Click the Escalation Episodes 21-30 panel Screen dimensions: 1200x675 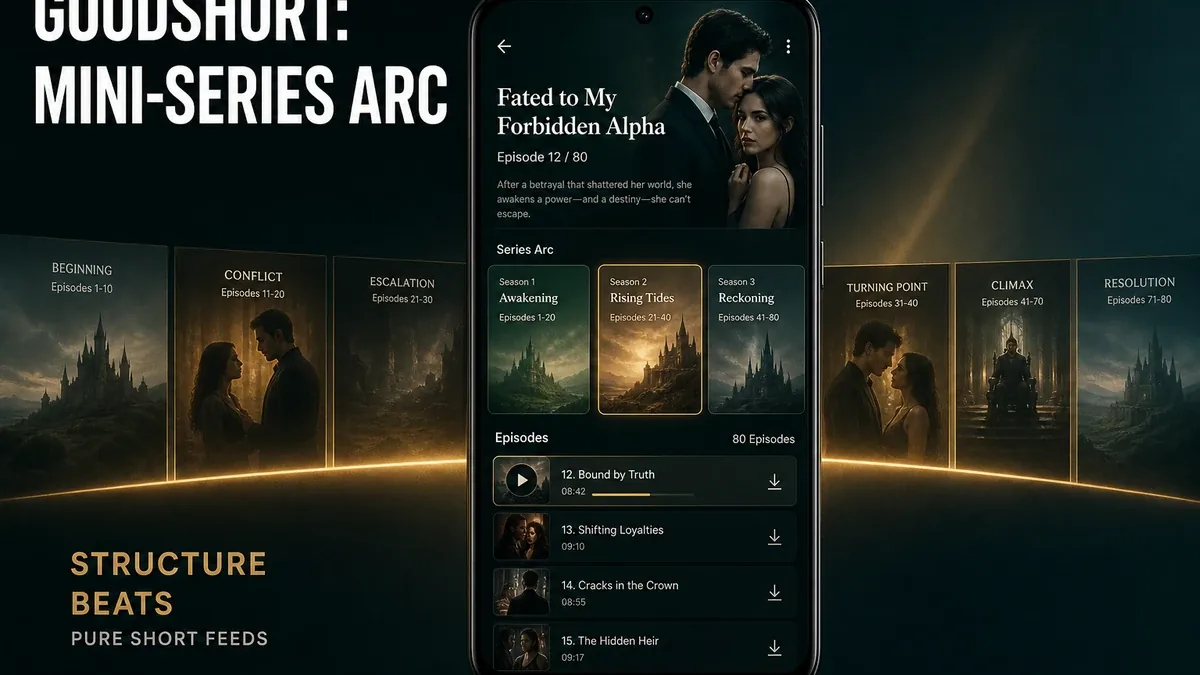pos(401,364)
